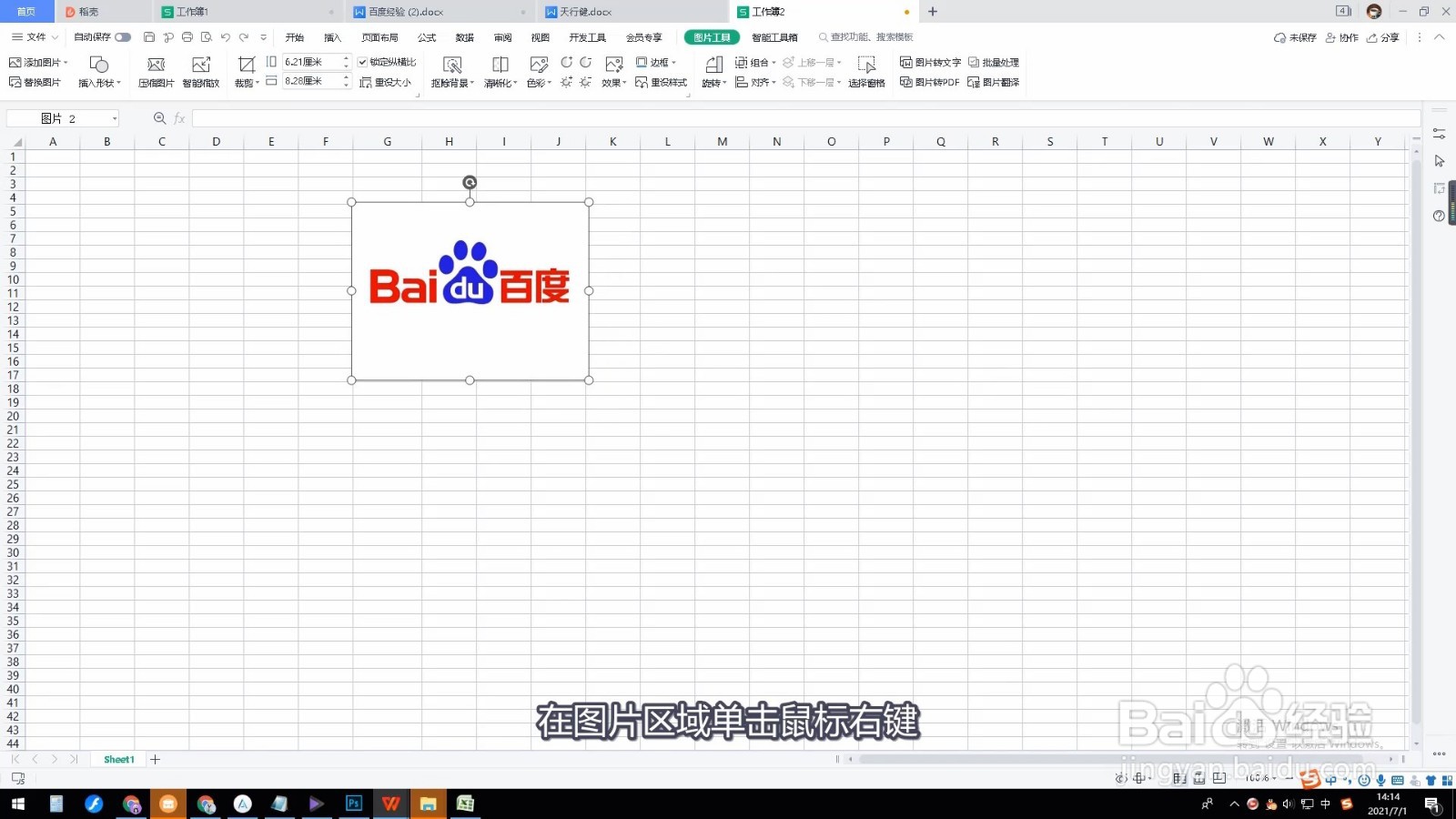Click the undo arrow icon
Viewport: 1456px width, 819px height.
pyautogui.click(x=225, y=37)
